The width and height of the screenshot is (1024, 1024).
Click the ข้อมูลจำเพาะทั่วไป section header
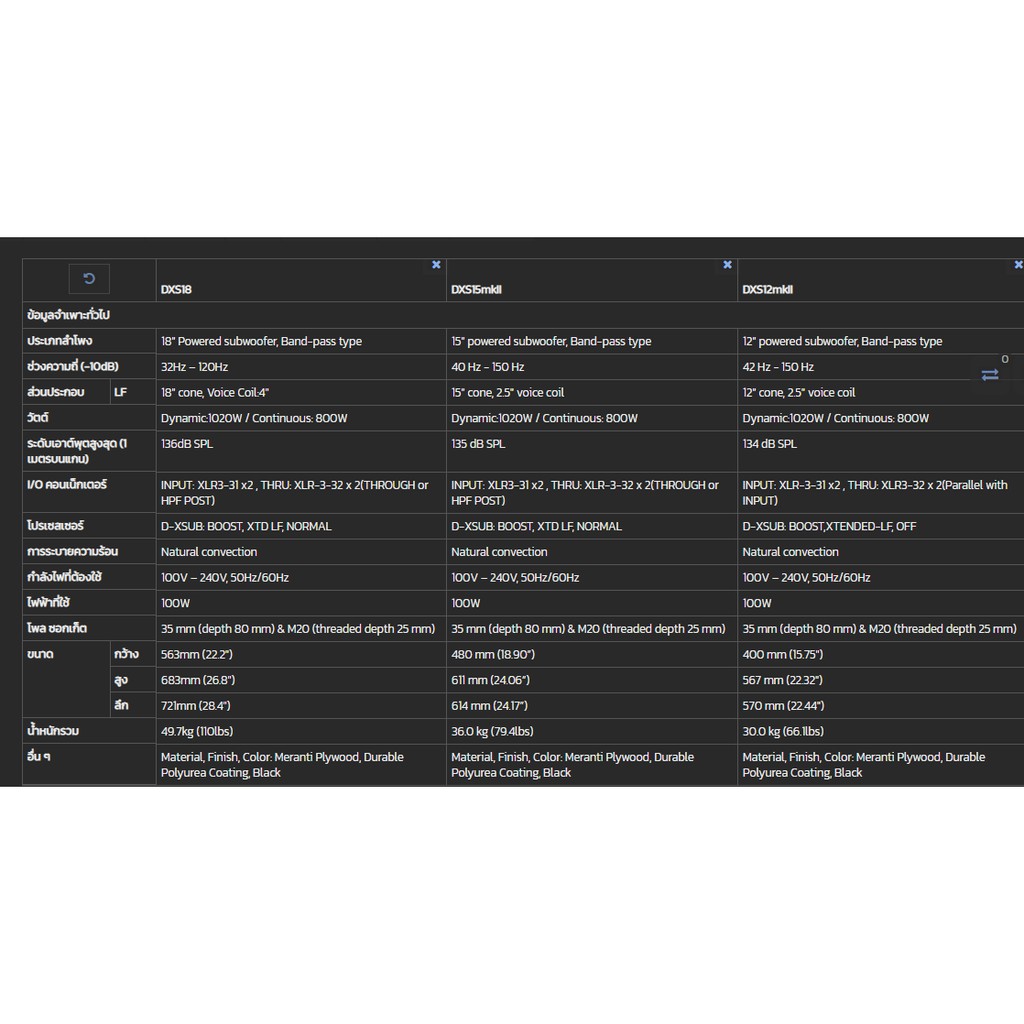[x=69, y=315]
